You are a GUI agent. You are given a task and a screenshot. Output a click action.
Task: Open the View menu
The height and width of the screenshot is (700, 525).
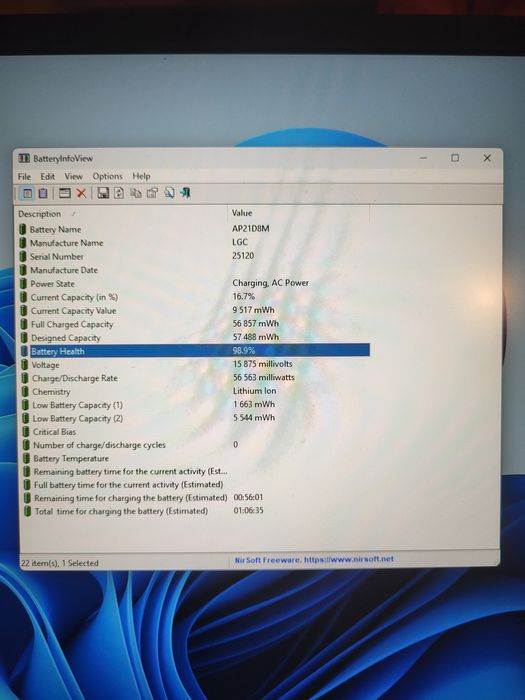tap(74, 176)
